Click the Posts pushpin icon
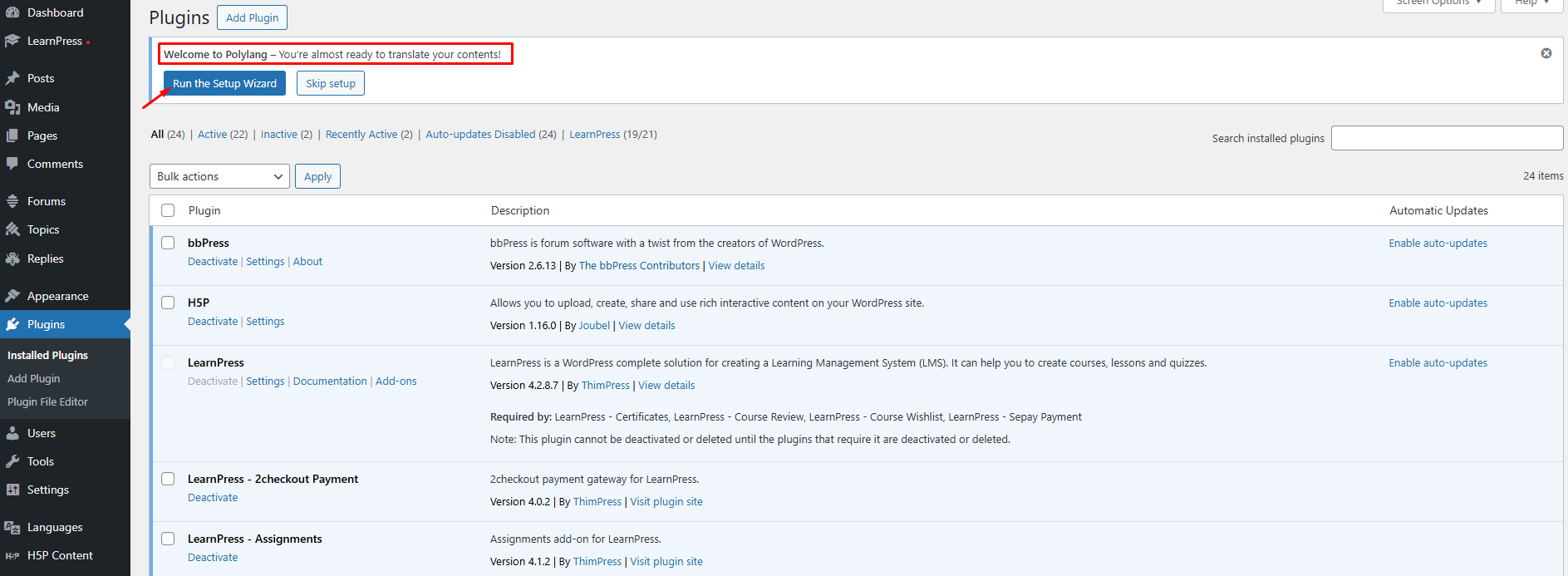Viewport: 1568px width, 576px height. point(12,78)
